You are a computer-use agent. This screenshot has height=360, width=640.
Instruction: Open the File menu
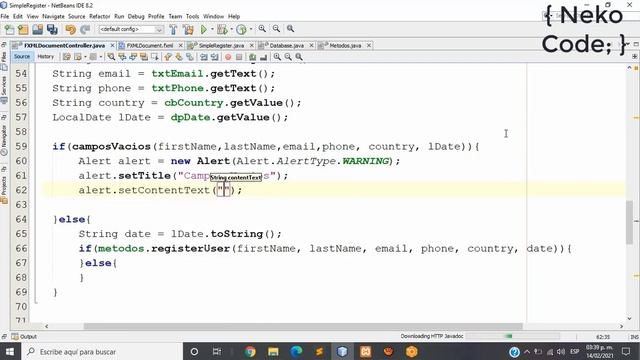tap(5, 16)
